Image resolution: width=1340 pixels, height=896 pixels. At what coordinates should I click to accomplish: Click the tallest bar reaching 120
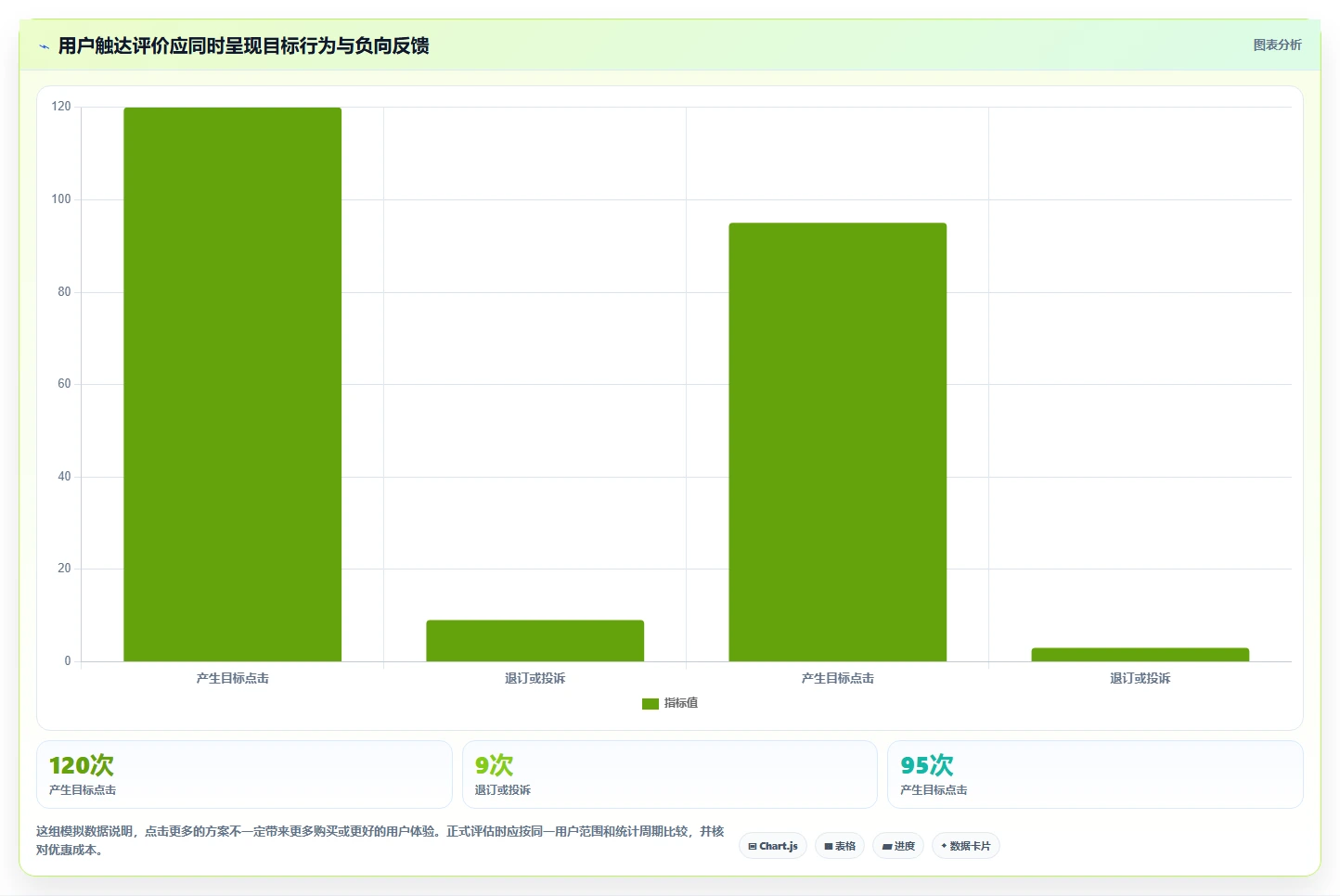233,384
